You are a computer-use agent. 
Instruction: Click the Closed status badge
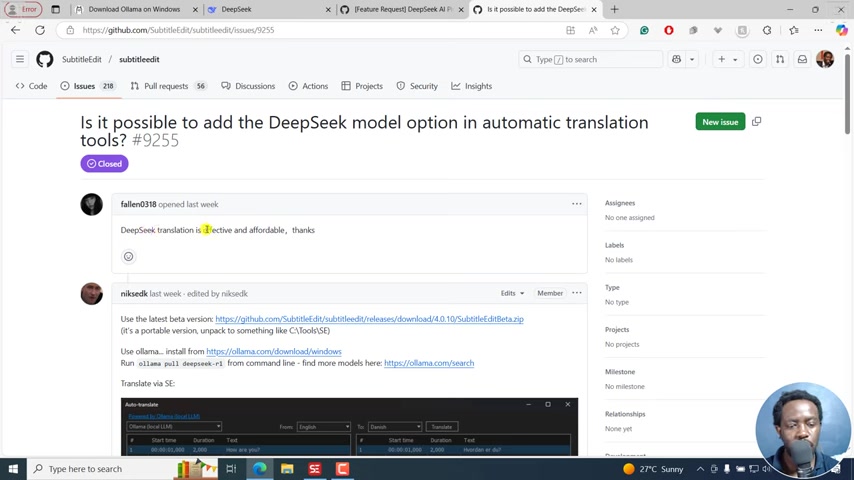(x=105, y=163)
